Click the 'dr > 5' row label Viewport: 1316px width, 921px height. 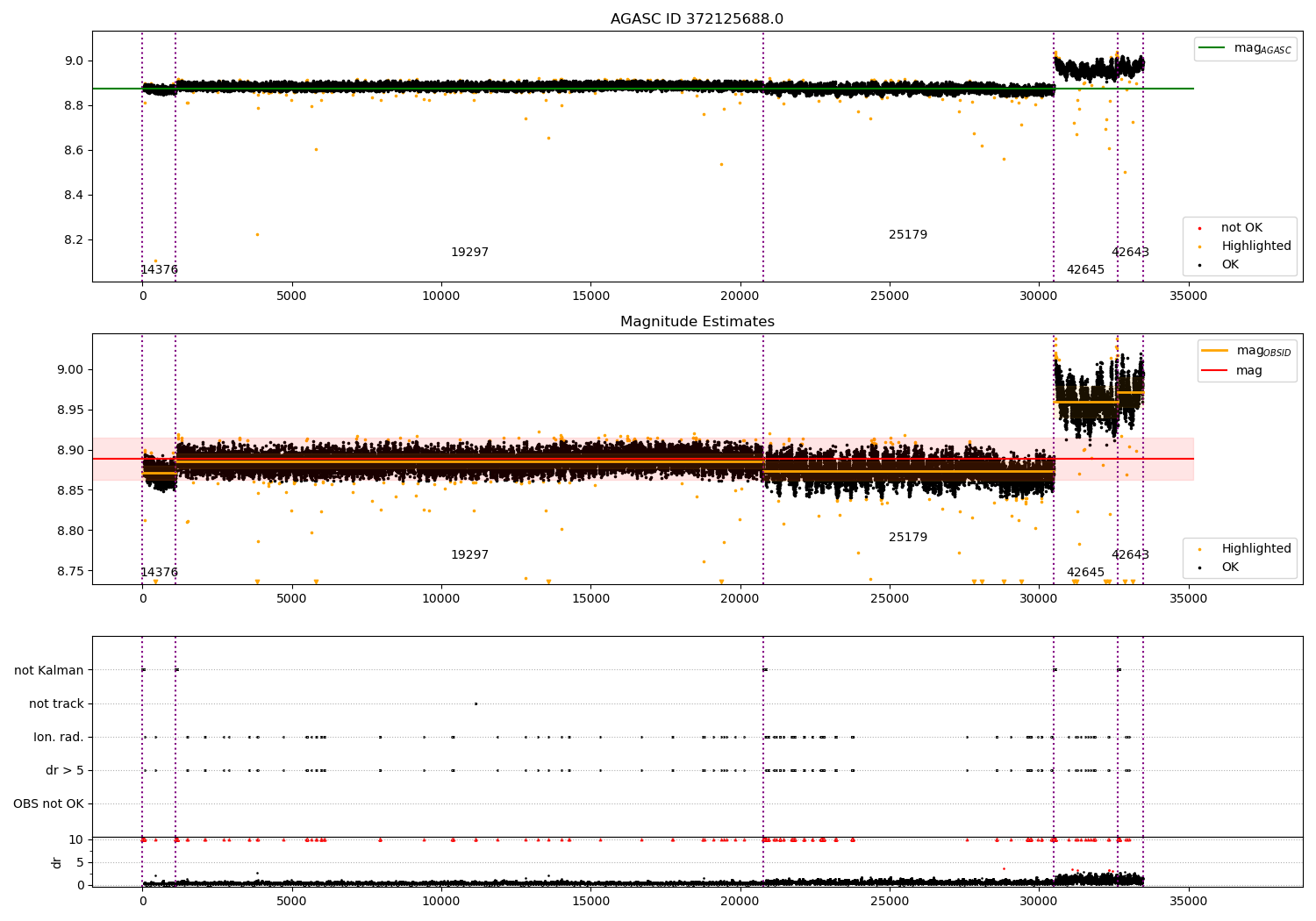point(65,770)
